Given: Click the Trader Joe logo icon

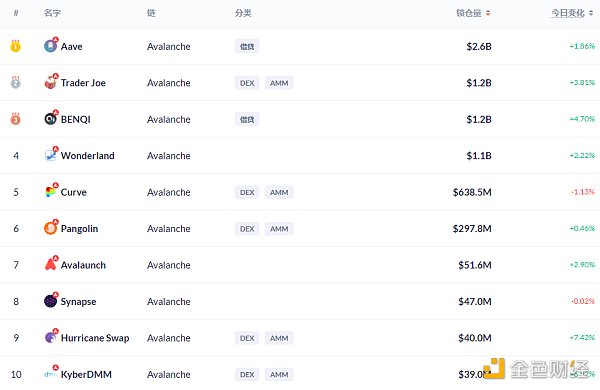Looking at the screenshot, I should 51,82.
